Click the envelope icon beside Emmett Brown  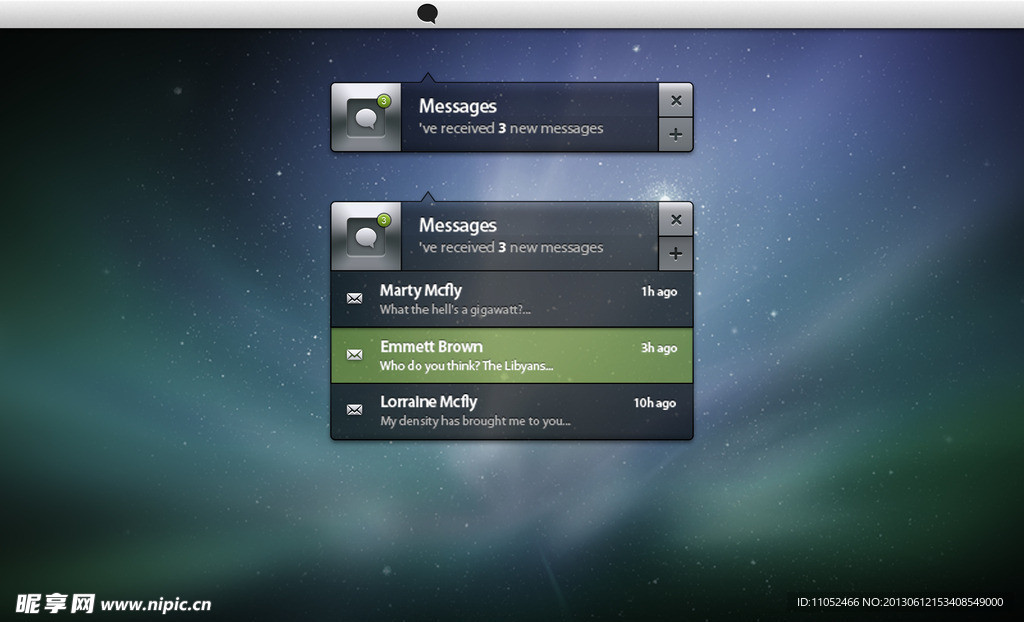pyautogui.click(x=354, y=354)
